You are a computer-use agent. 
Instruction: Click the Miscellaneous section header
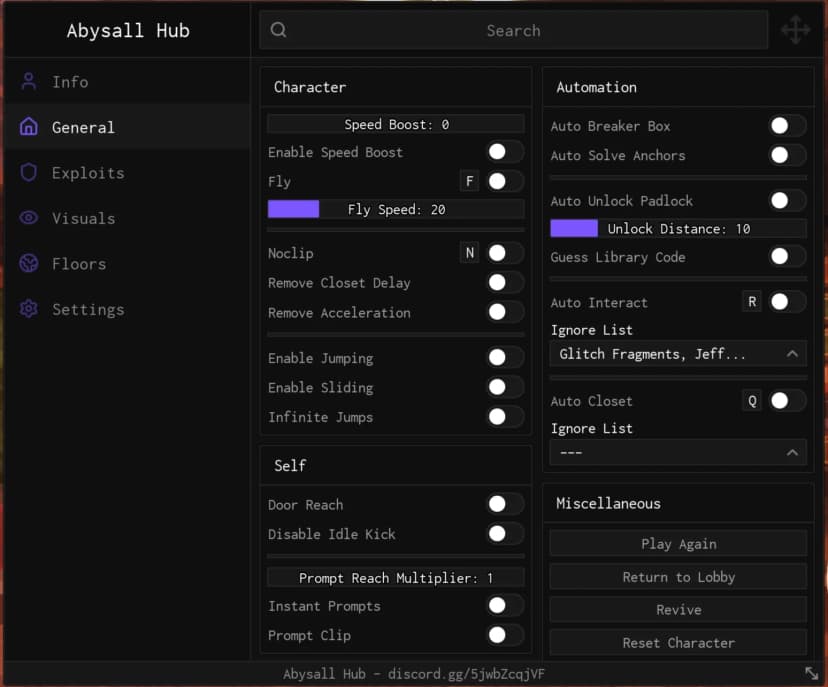click(x=608, y=503)
